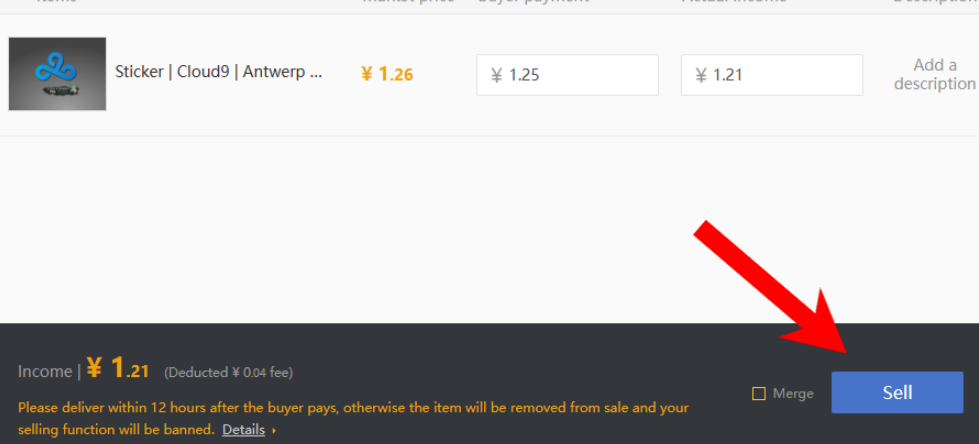Click the ¥ 1.26 market price
The width and height of the screenshot is (979, 444).
pos(387,75)
